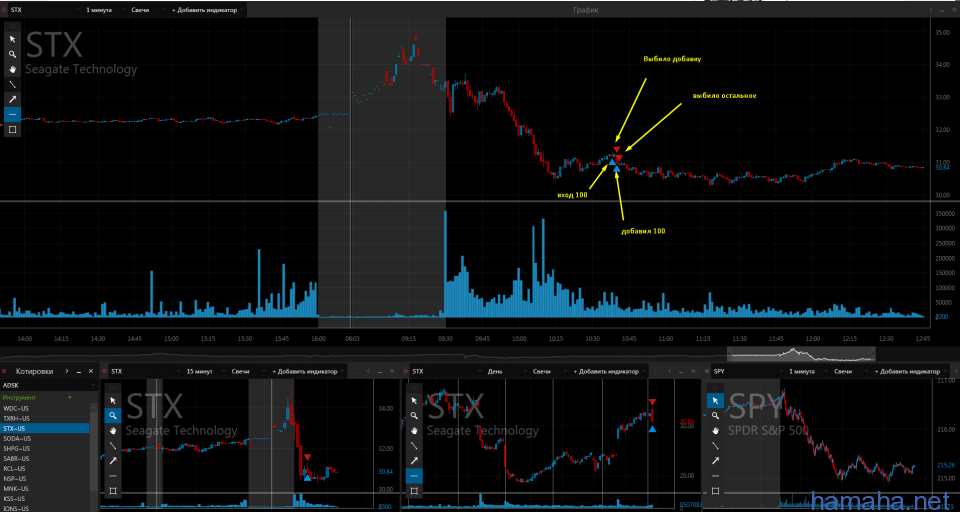Select the hand tool in 15-minute STX chart
This screenshot has height=512, width=960.
click(113, 430)
